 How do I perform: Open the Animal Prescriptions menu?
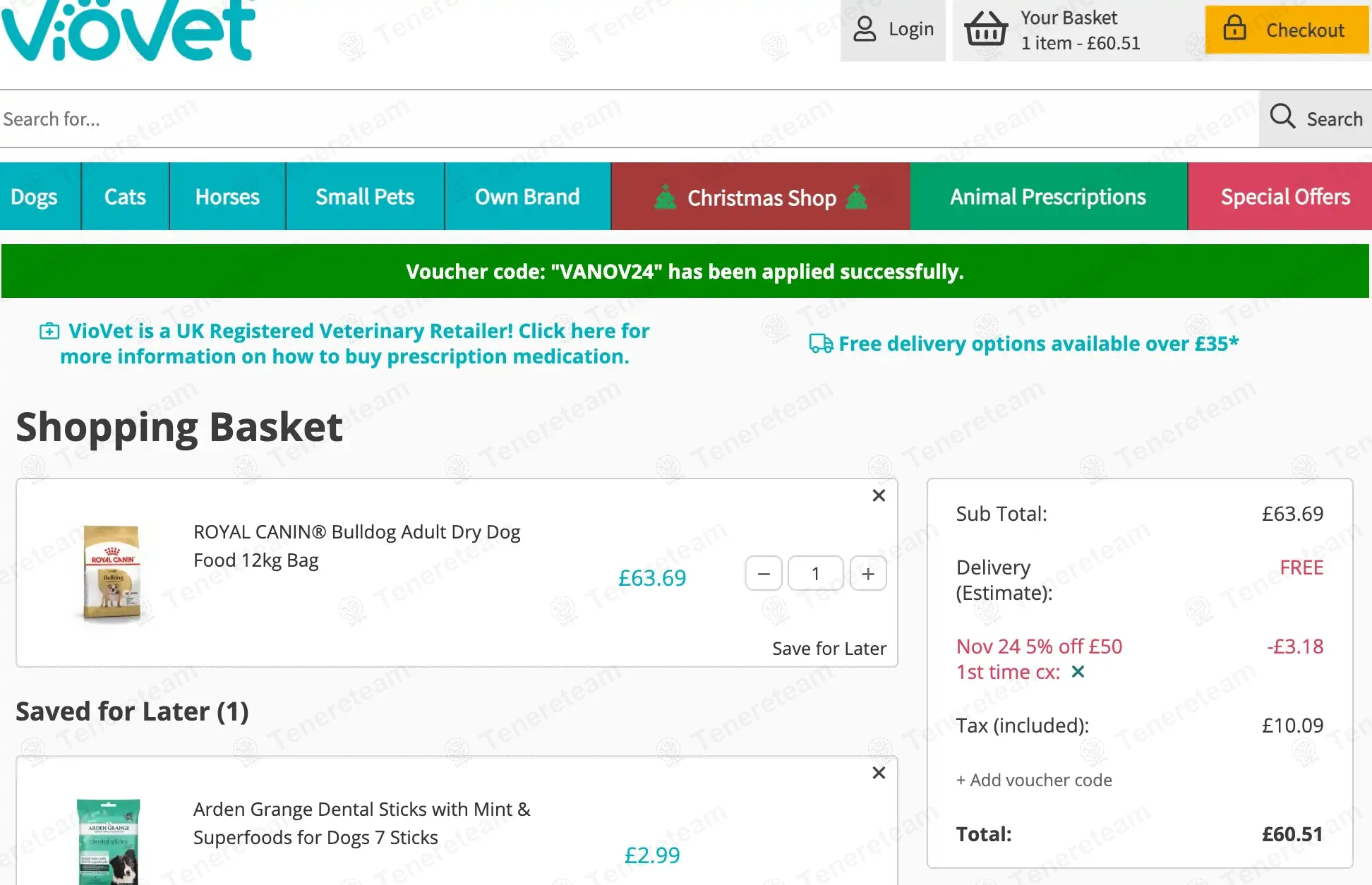pyautogui.click(x=1048, y=197)
